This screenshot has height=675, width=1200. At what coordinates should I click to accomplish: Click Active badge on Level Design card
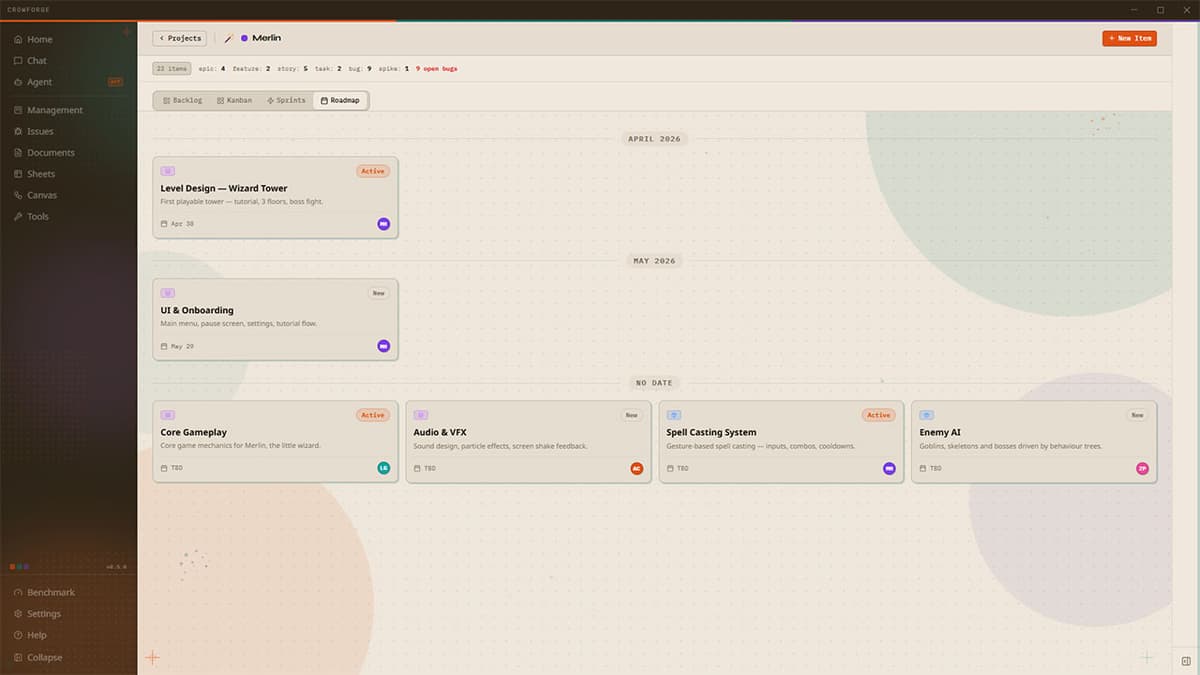pyautogui.click(x=373, y=171)
